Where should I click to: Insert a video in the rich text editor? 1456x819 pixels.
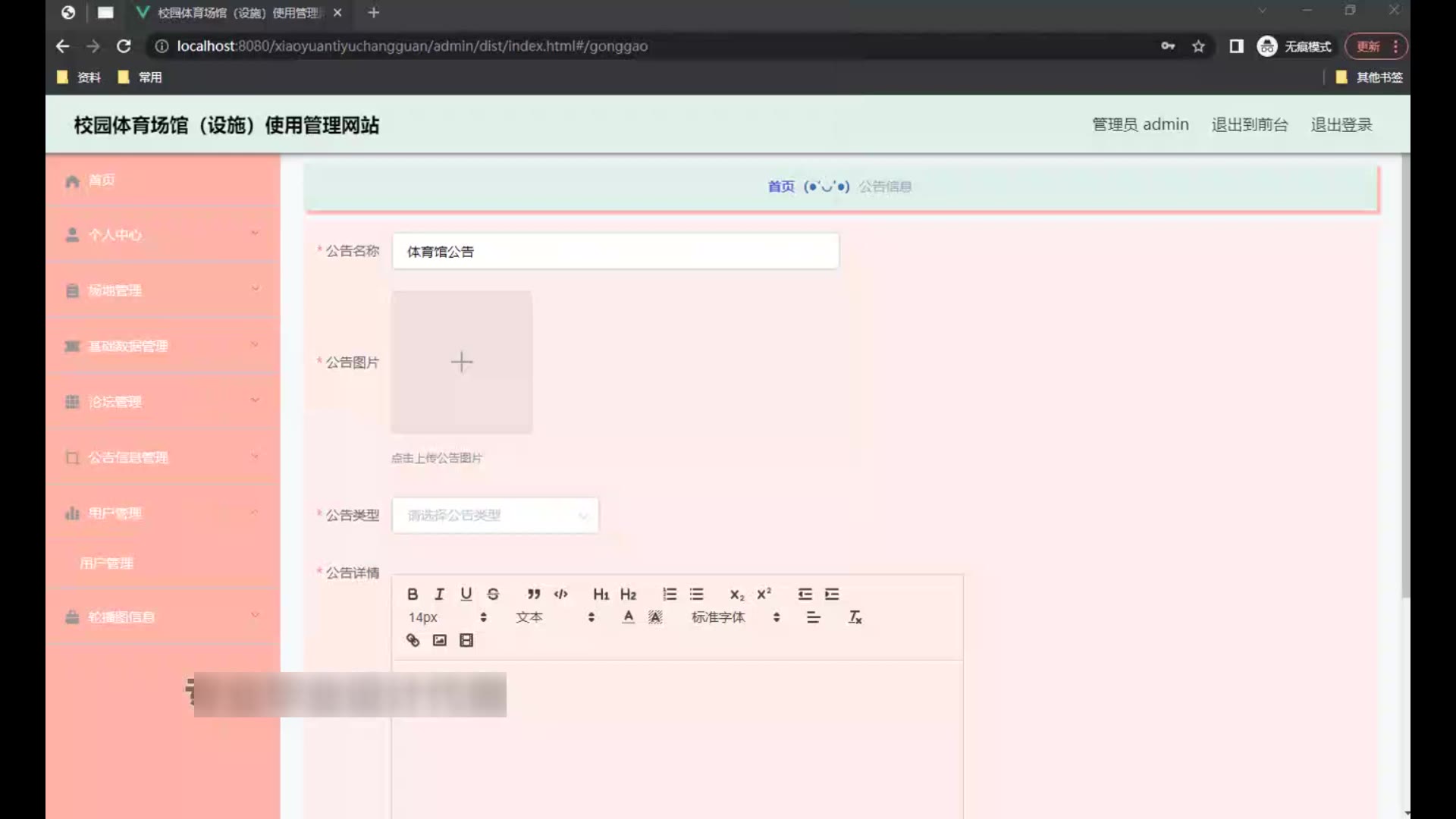(x=466, y=640)
